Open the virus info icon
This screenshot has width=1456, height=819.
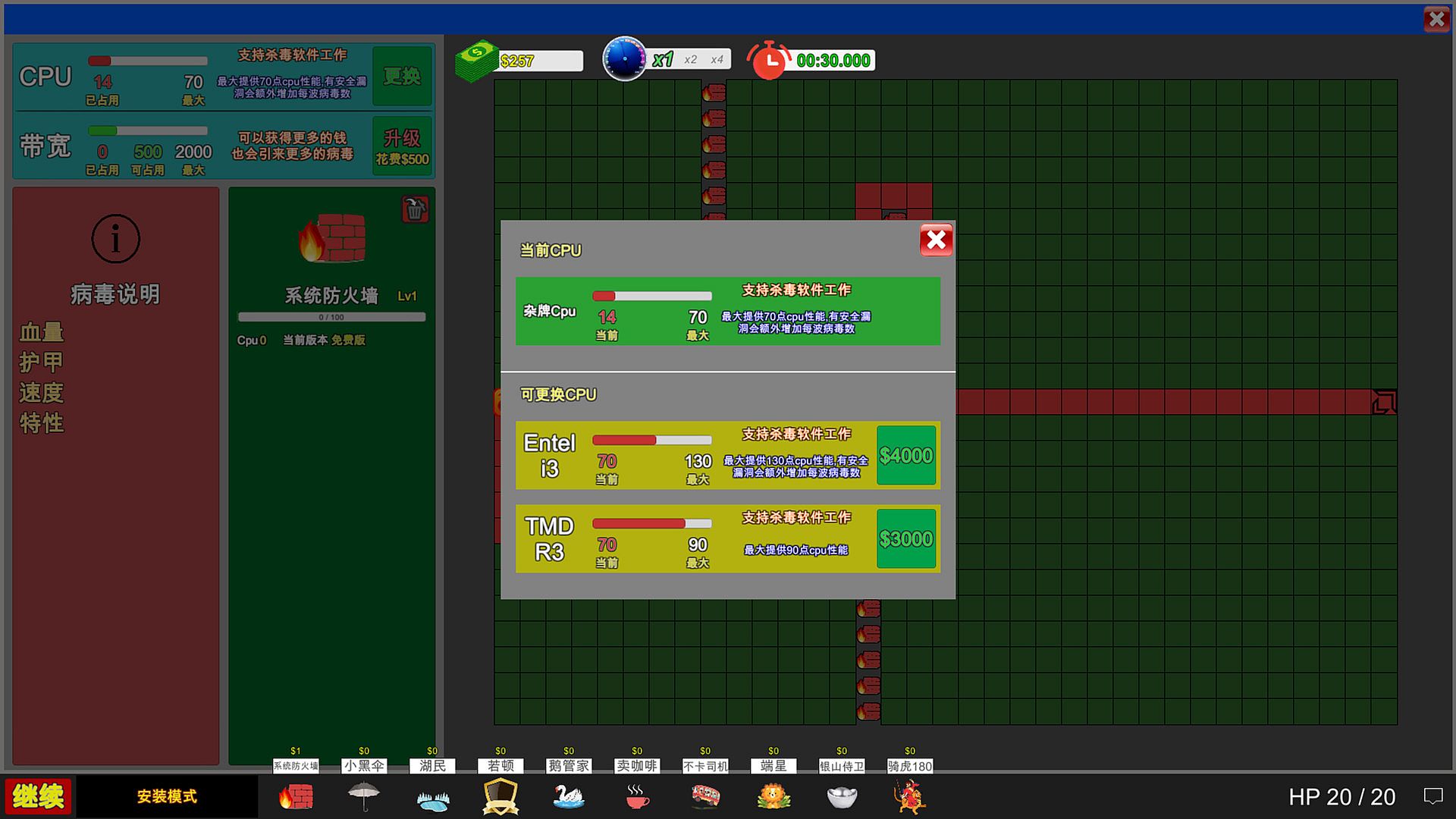(115, 239)
